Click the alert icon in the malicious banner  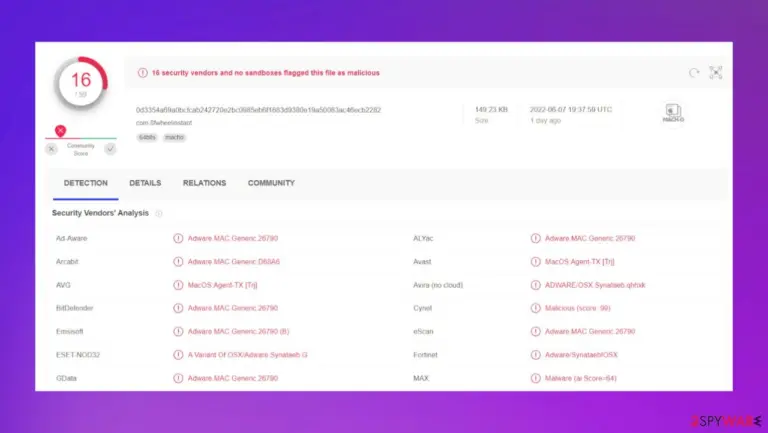(x=143, y=72)
